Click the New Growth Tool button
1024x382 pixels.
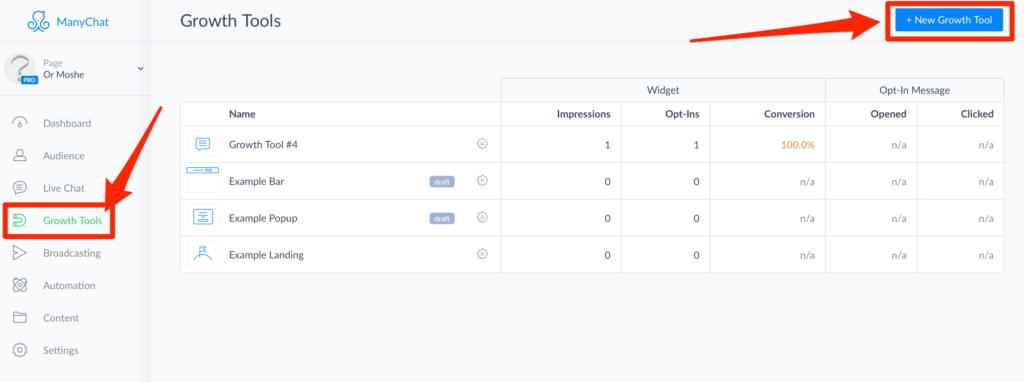tap(949, 20)
